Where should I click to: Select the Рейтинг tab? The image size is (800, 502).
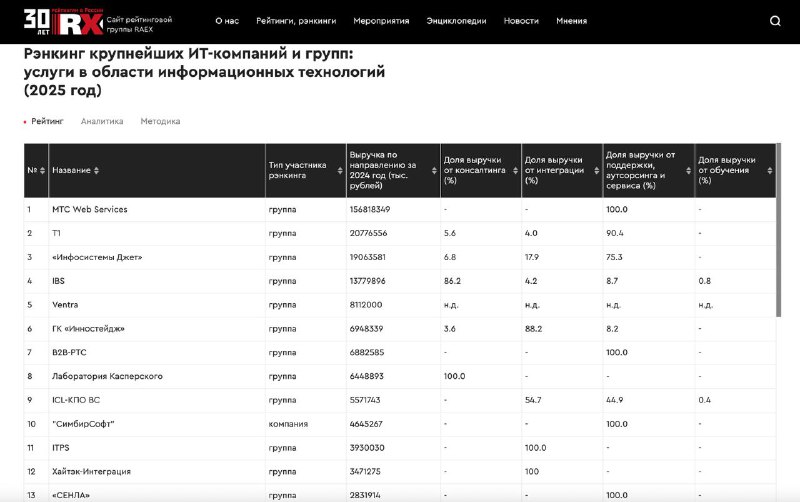(47, 121)
